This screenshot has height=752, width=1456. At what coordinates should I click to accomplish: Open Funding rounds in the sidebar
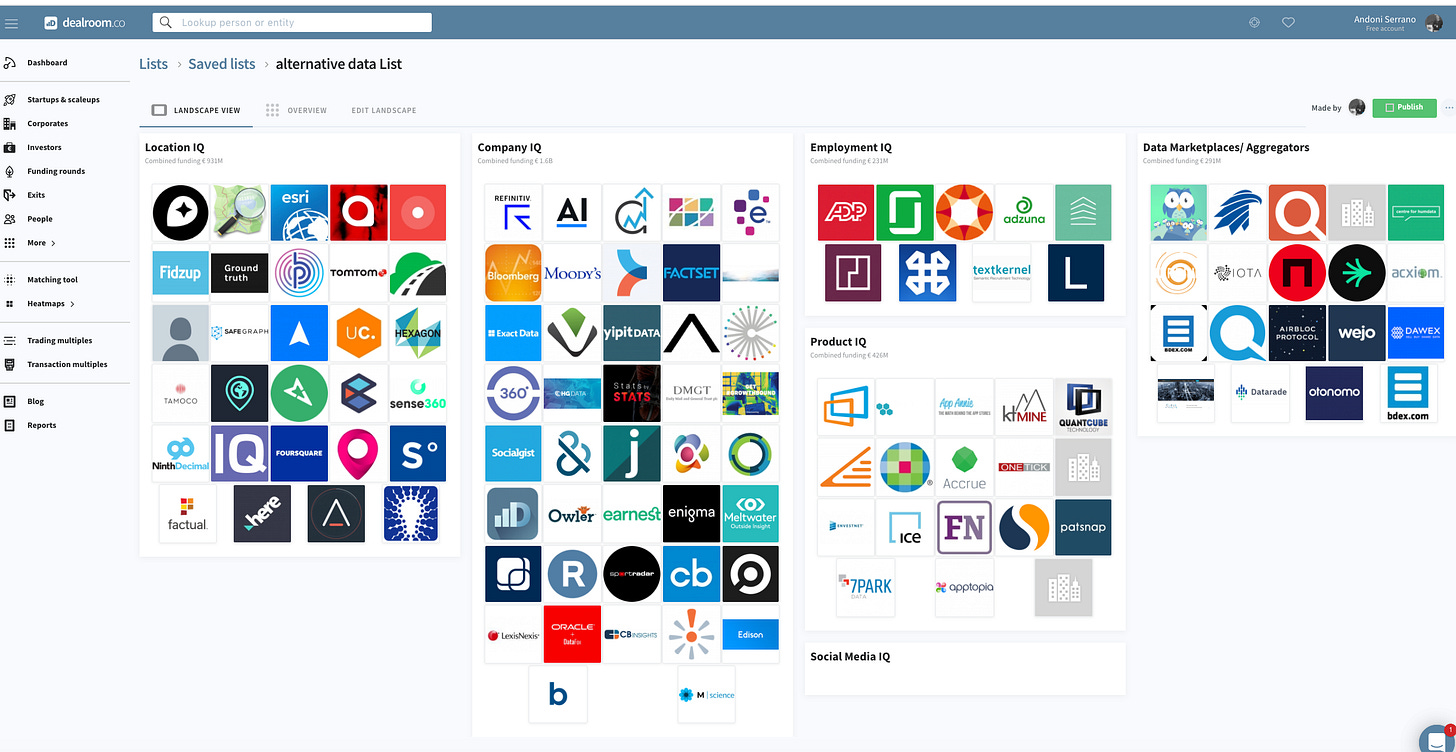(x=56, y=171)
